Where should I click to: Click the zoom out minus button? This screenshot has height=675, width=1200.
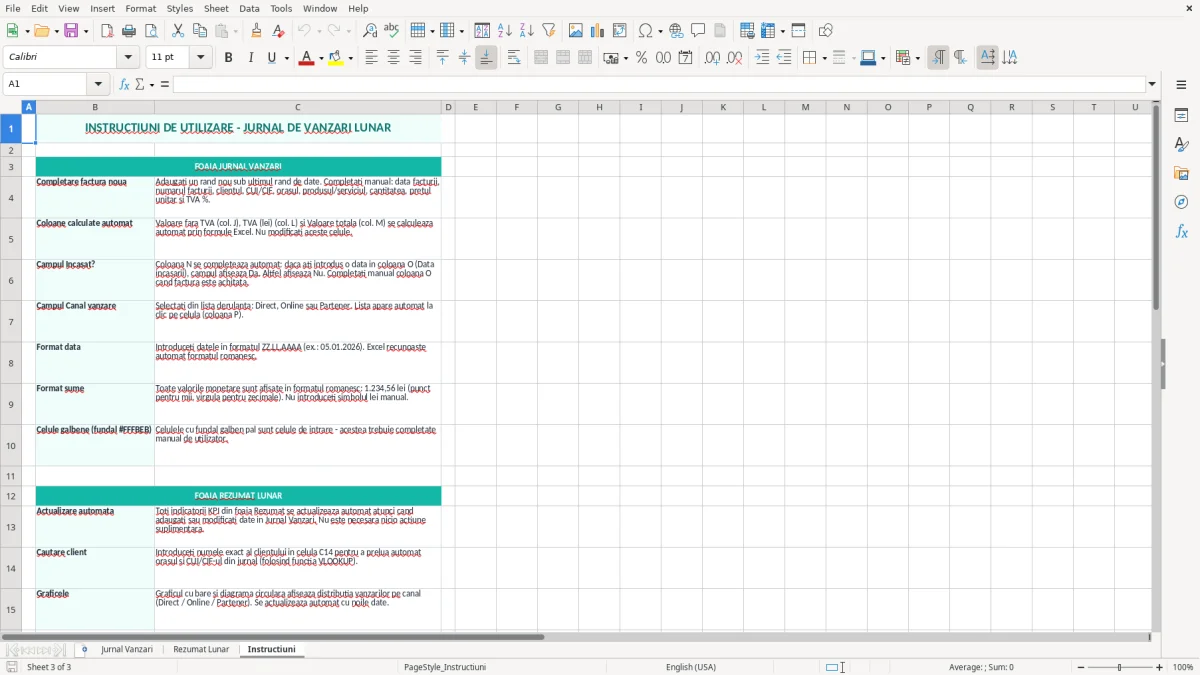click(1081, 667)
